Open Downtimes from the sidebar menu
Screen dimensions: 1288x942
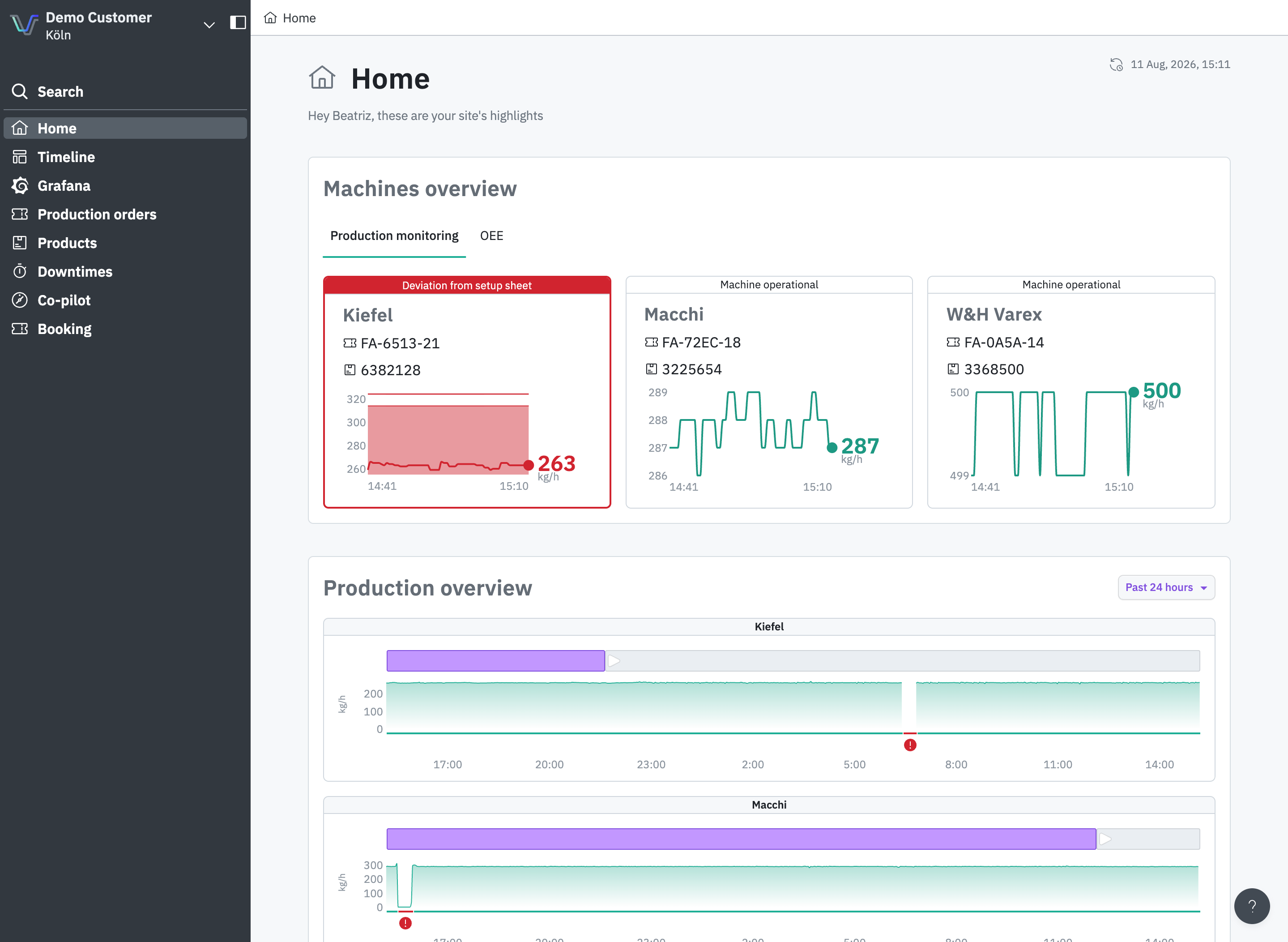point(125,271)
